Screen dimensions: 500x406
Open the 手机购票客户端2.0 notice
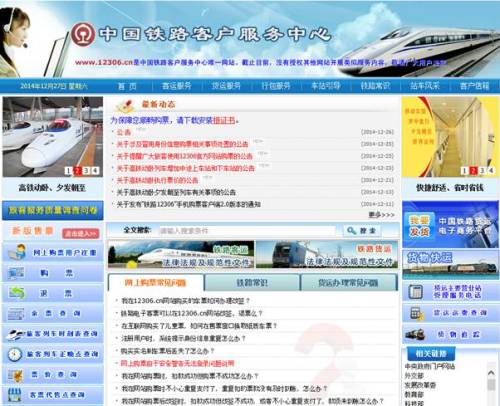(188, 204)
